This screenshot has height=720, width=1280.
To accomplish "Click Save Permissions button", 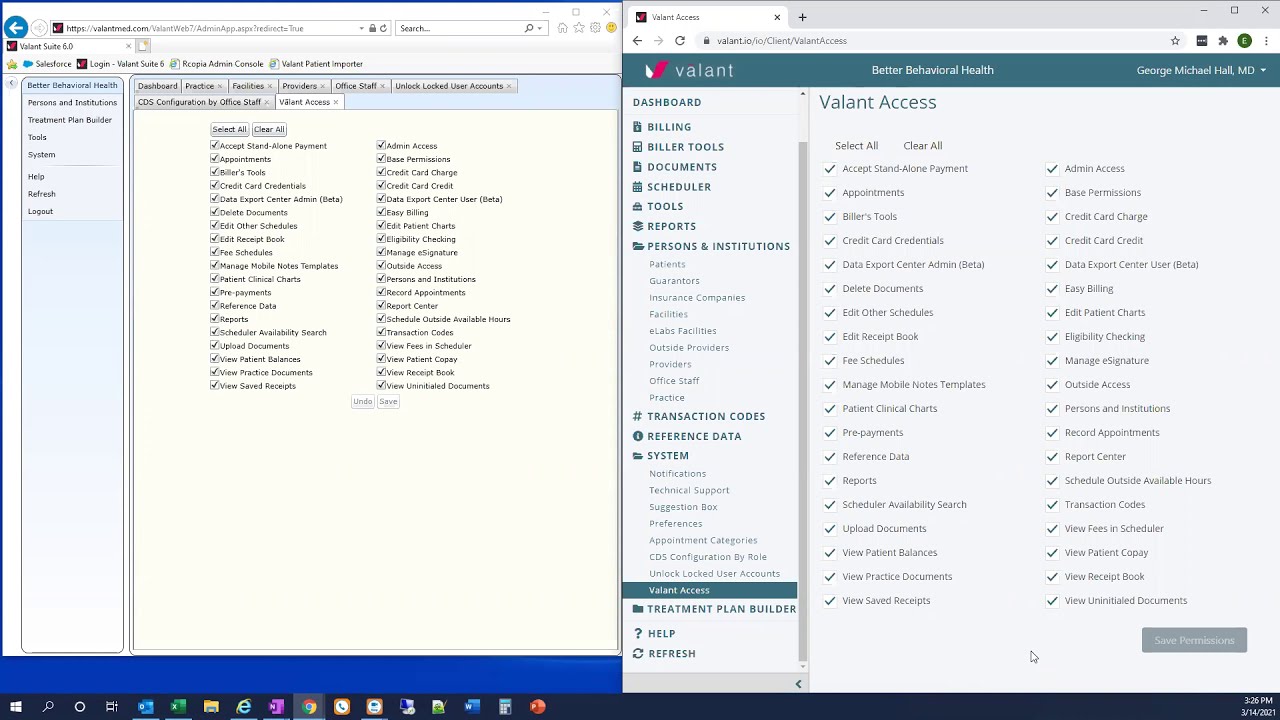I will point(1194,640).
